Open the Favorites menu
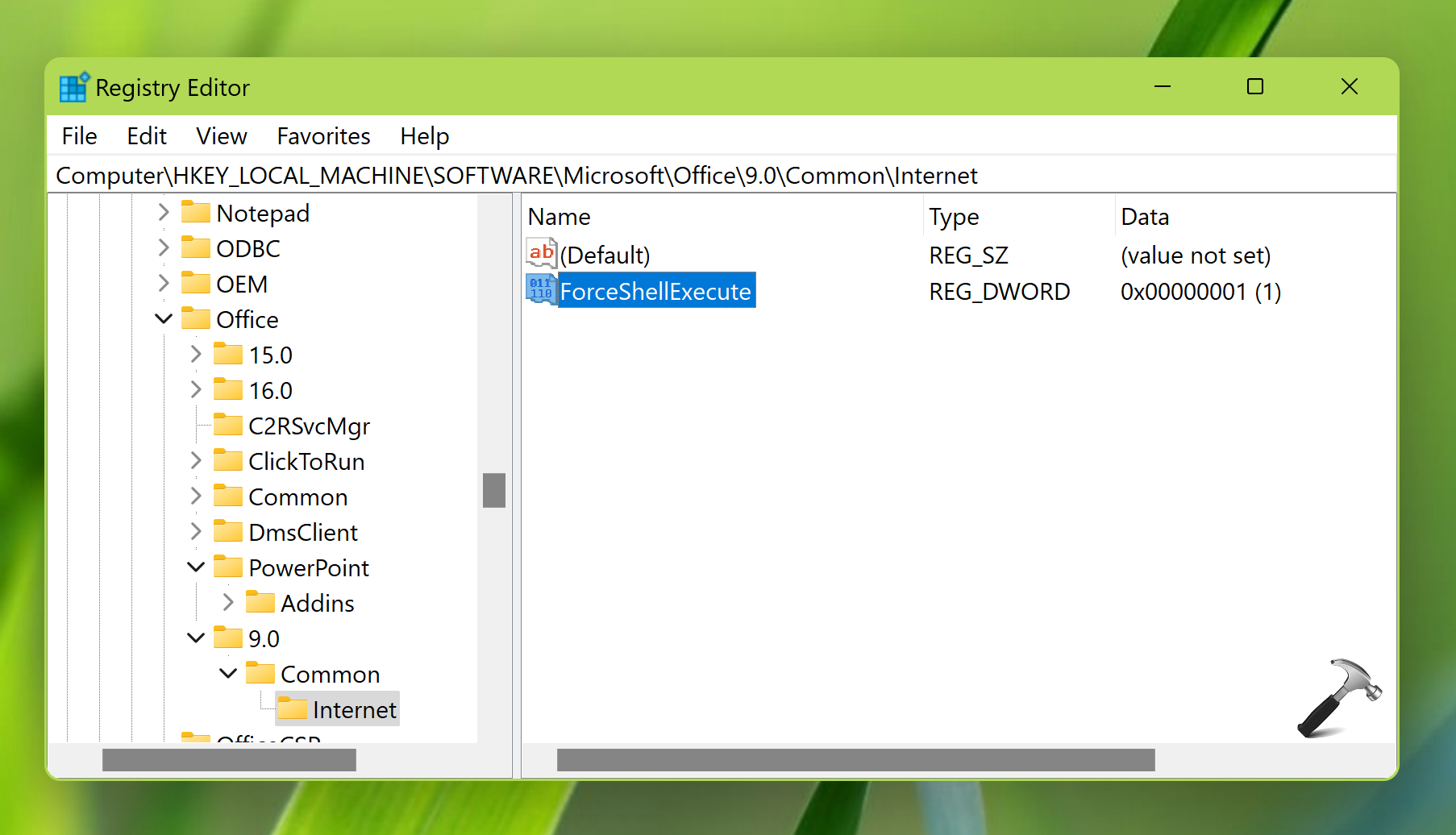The width and height of the screenshot is (1456, 835). click(x=323, y=136)
